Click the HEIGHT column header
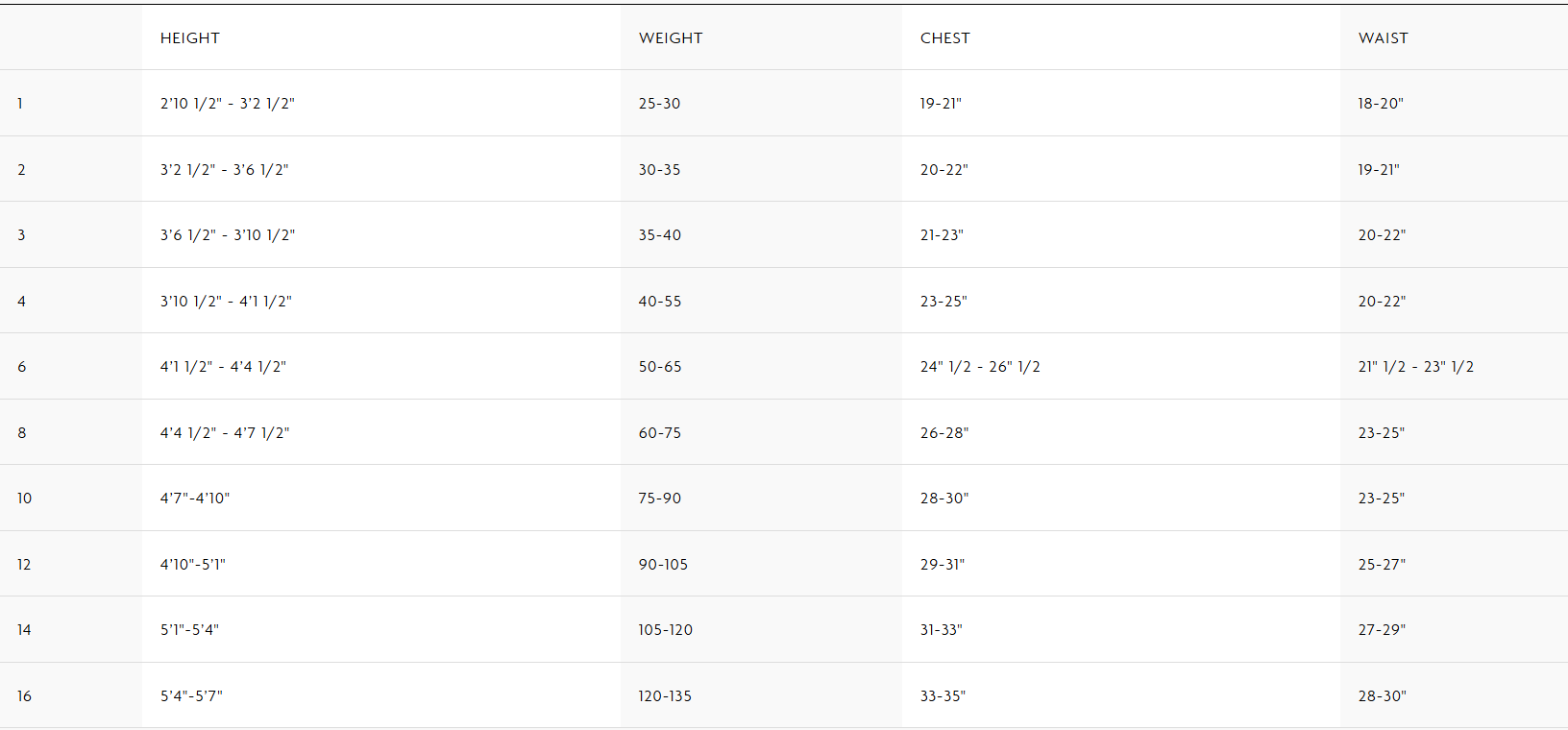 click(190, 38)
